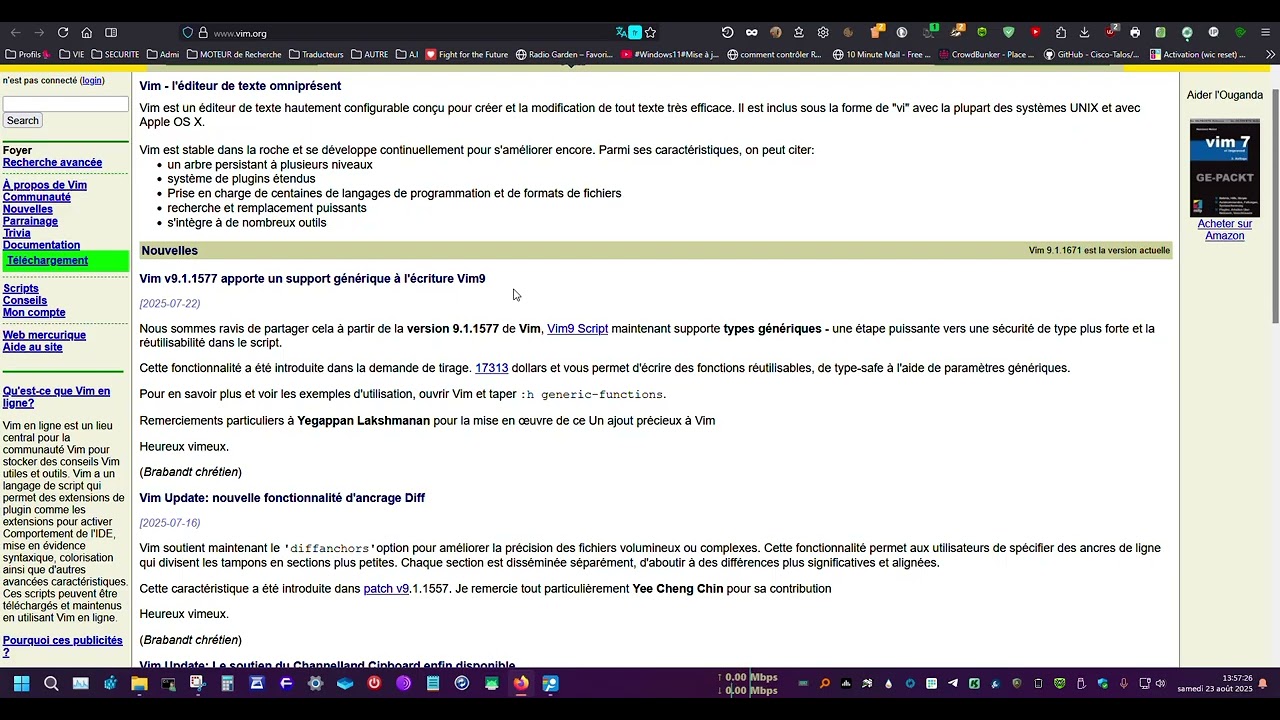Screen dimensions: 1280x720
Task: Open Pourquoi ces publicités link
Action: pos(62,646)
